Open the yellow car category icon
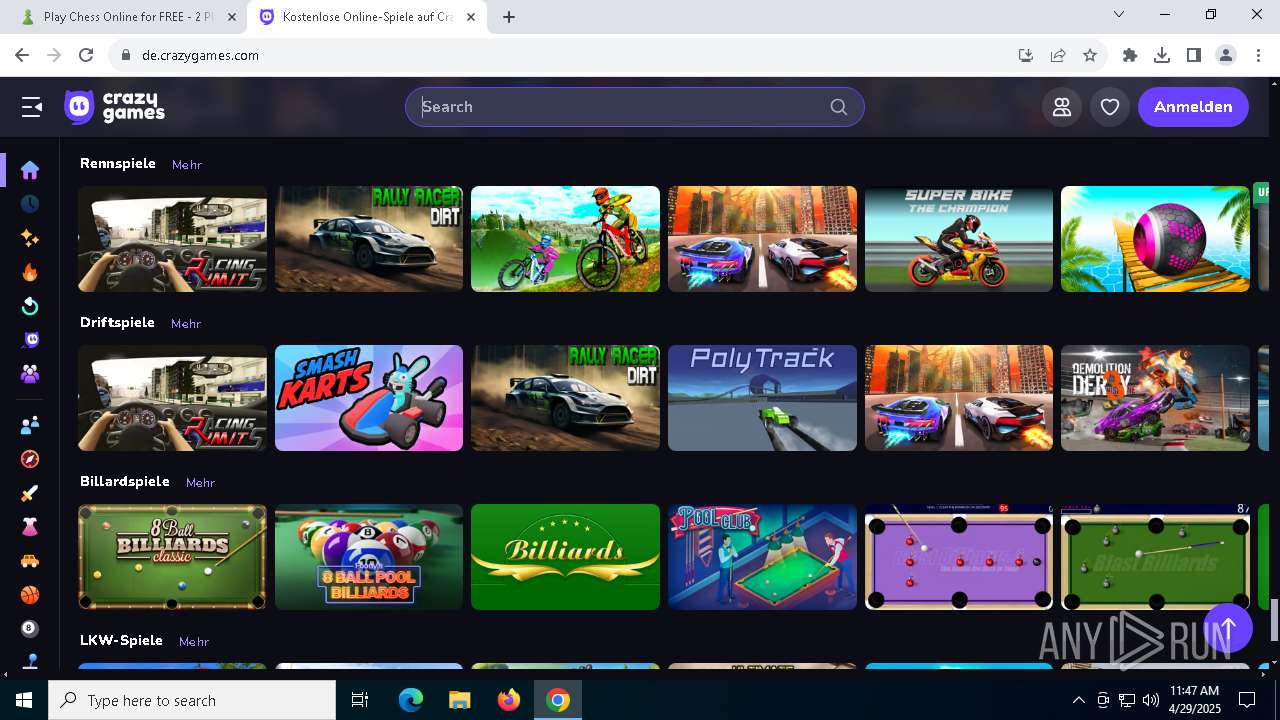 pos(30,561)
